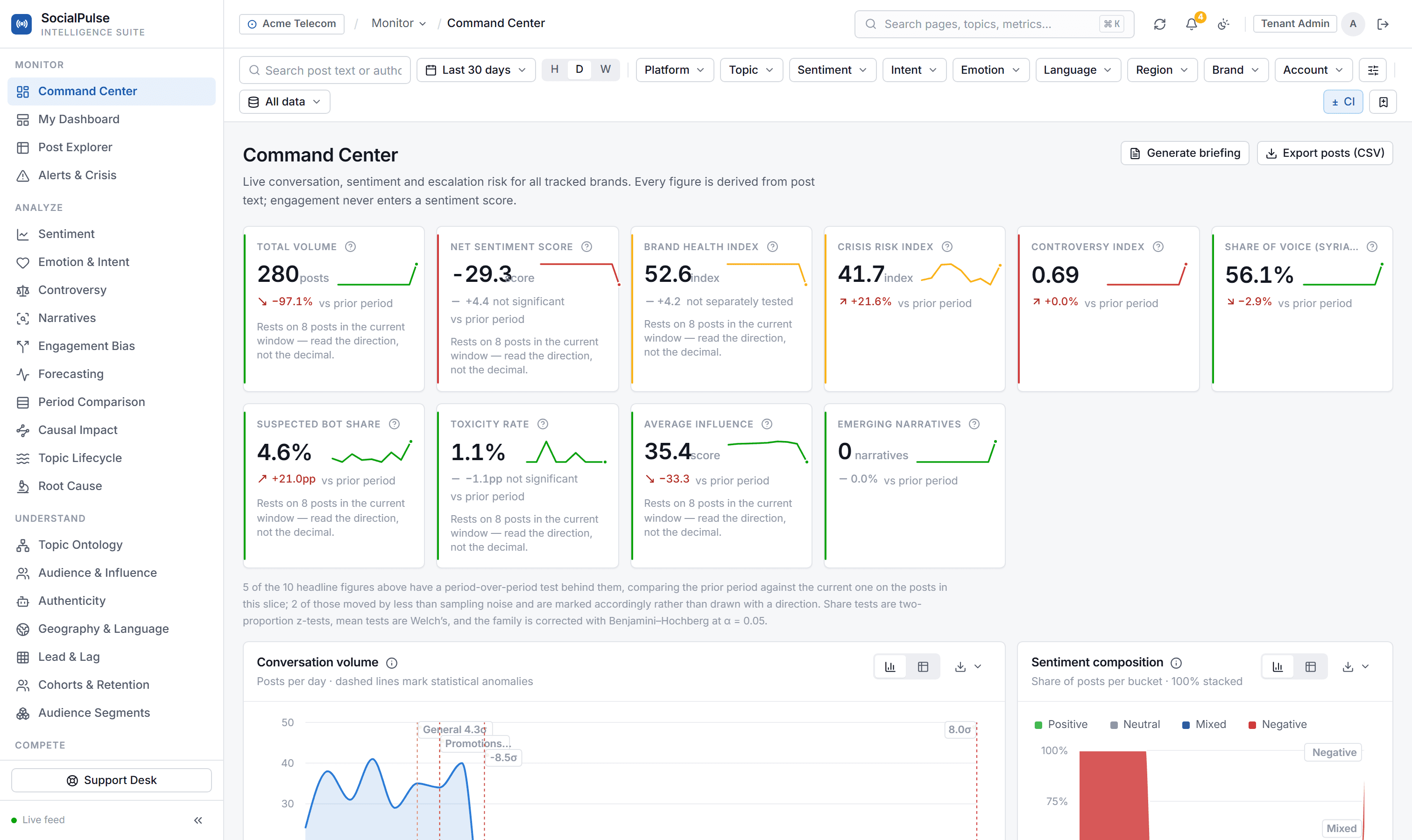
Task: Open Emerging Narratives help icon
Action: 974,424
